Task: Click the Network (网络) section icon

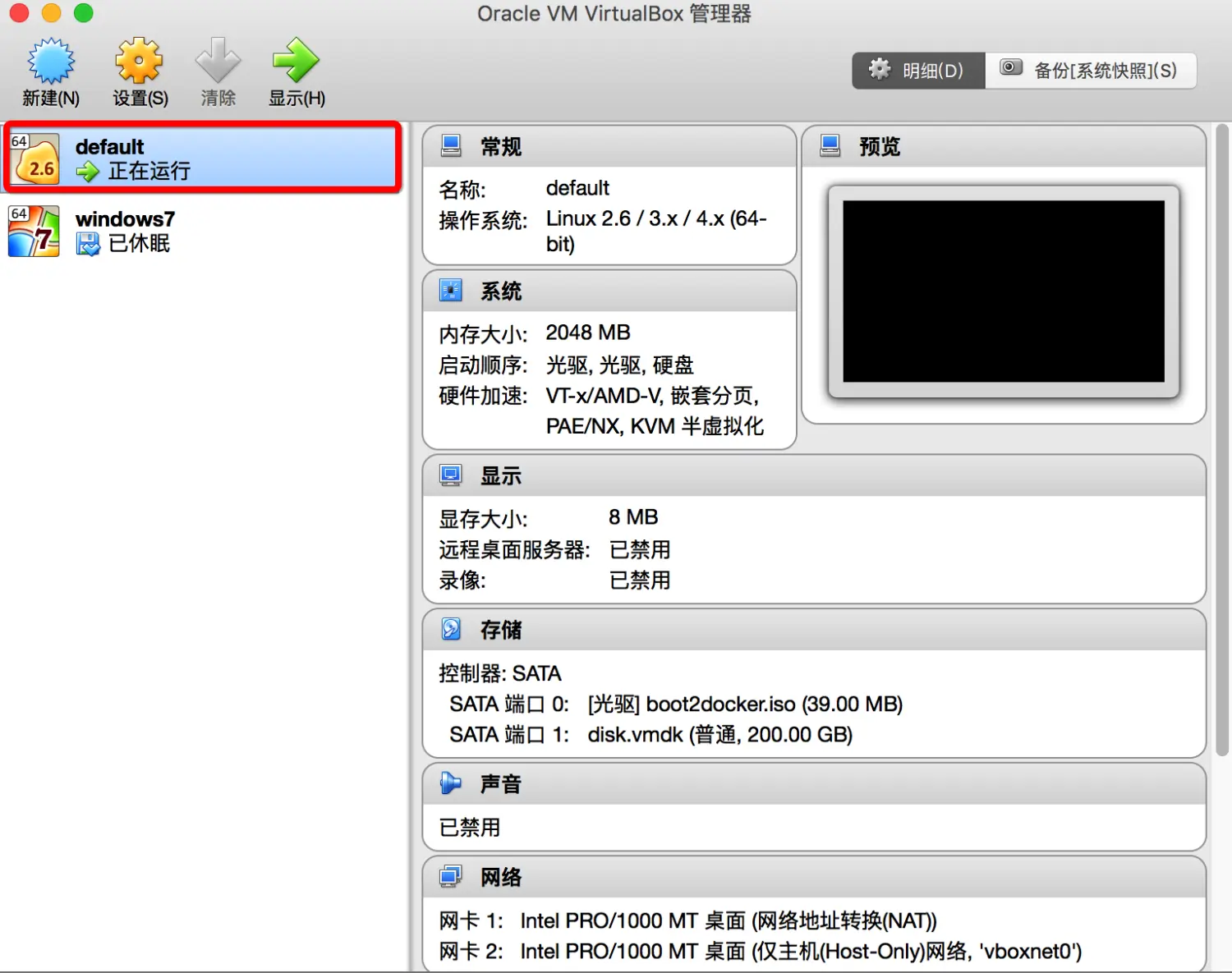Action: click(x=451, y=877)
